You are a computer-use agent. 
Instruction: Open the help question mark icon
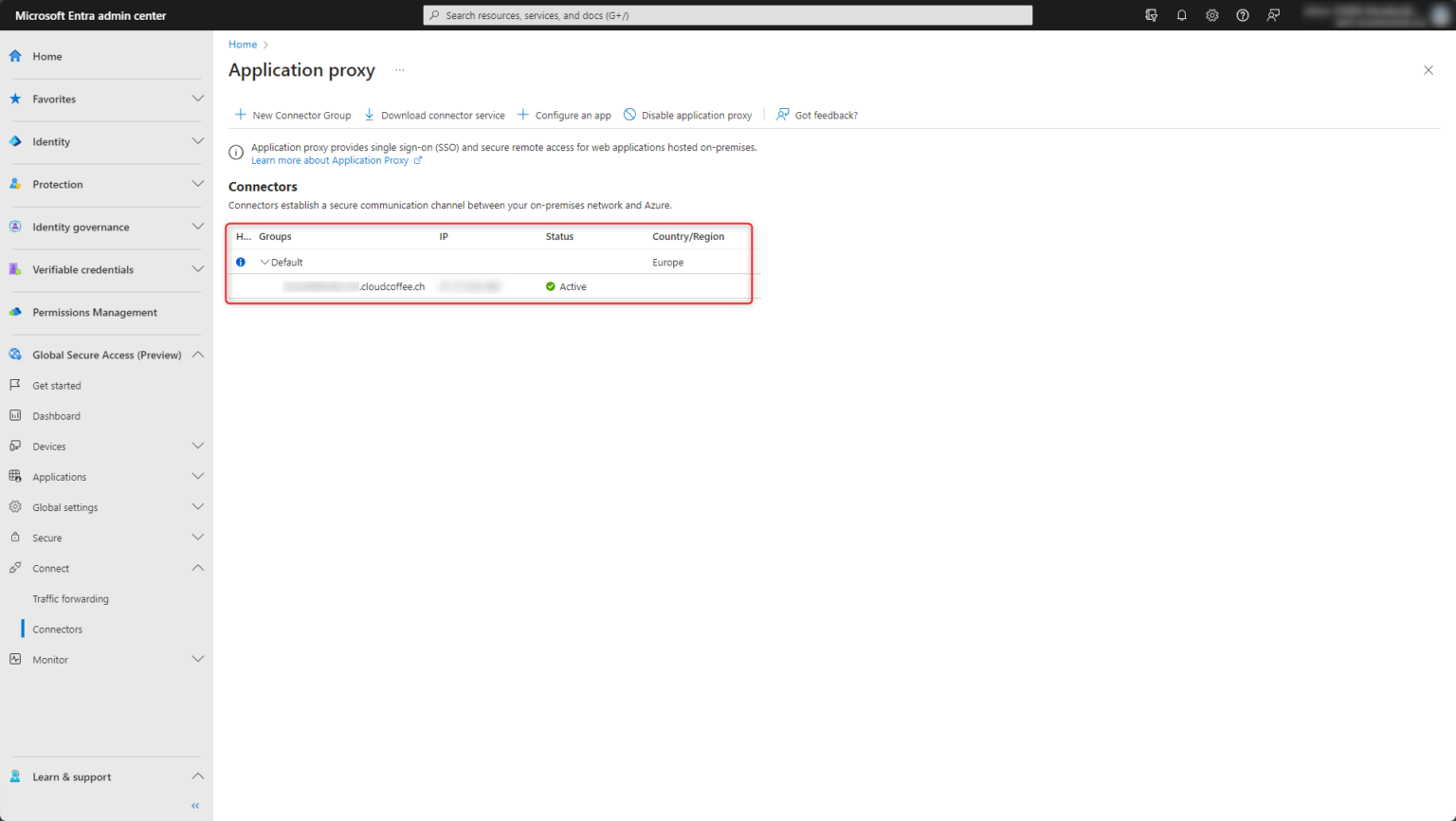pyautogui.click(x=1242, y=15)
